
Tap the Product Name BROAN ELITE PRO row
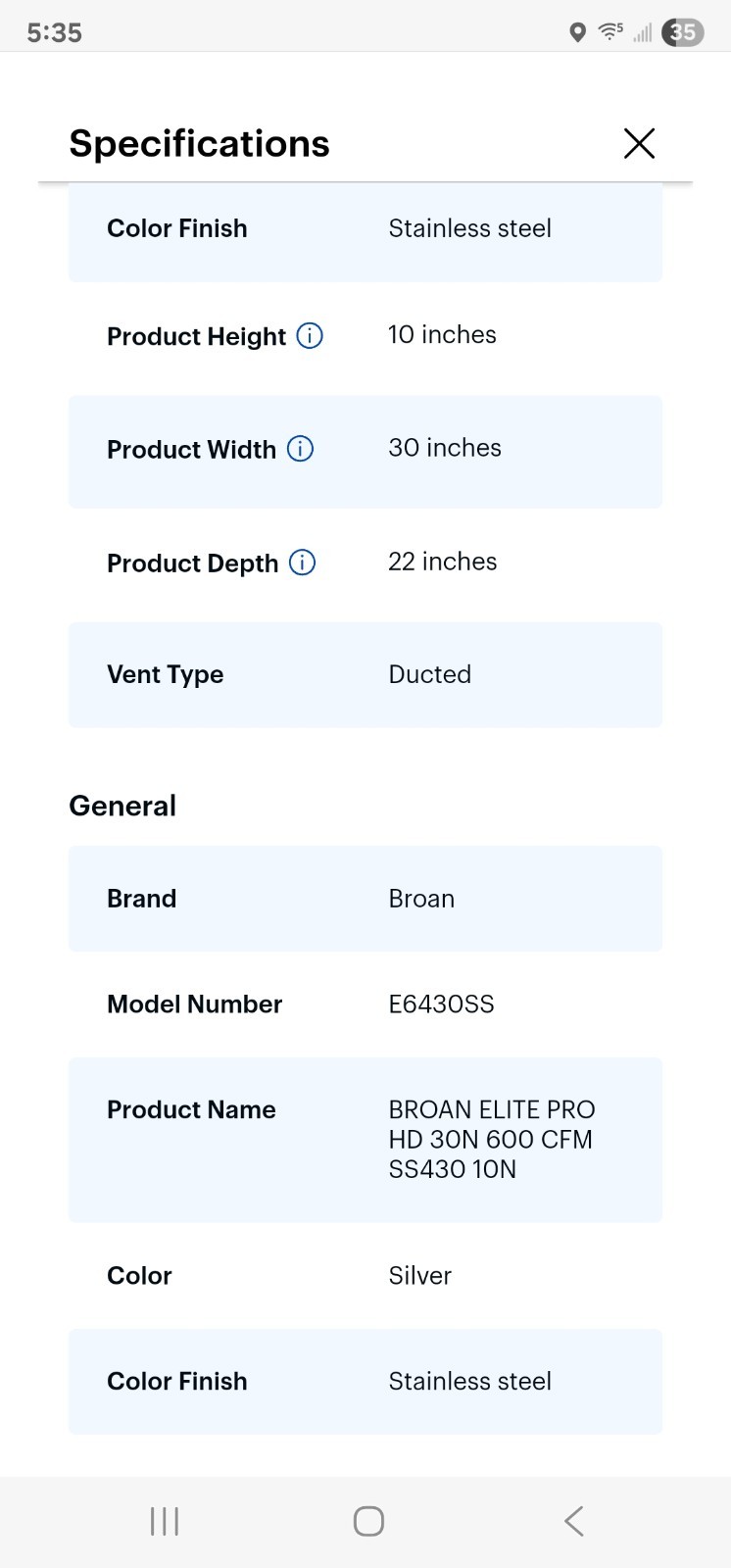tap(365, 1139)
